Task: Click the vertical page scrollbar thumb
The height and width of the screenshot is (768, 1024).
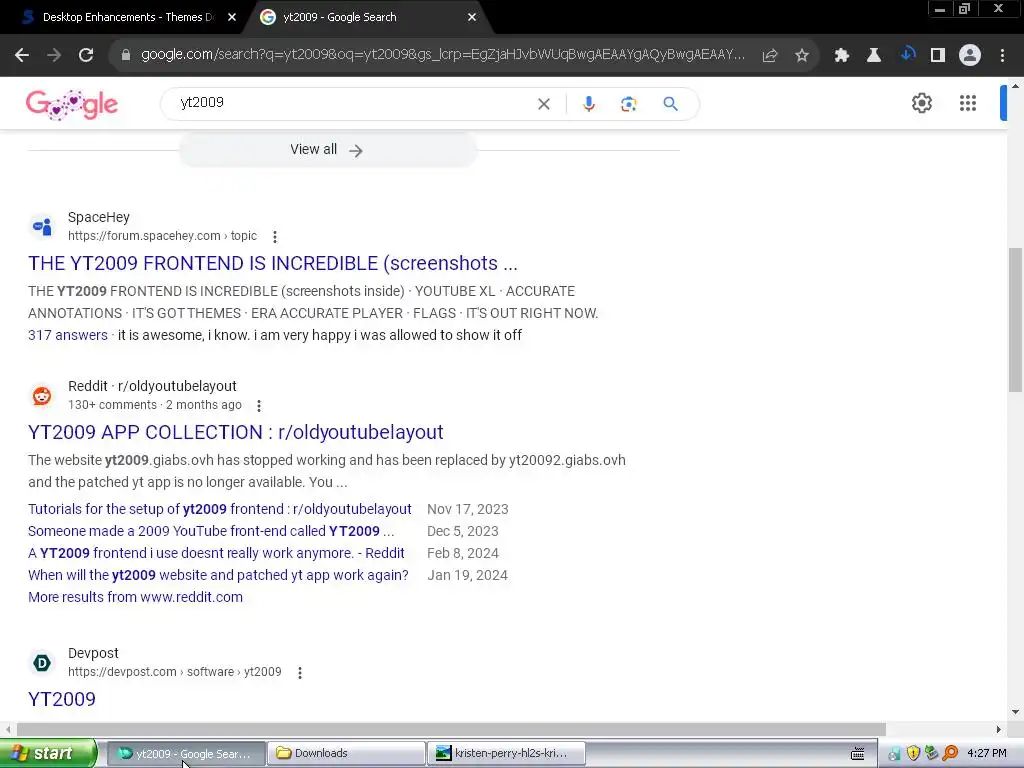Action: pyautogui.click(x=1016, y=320)
